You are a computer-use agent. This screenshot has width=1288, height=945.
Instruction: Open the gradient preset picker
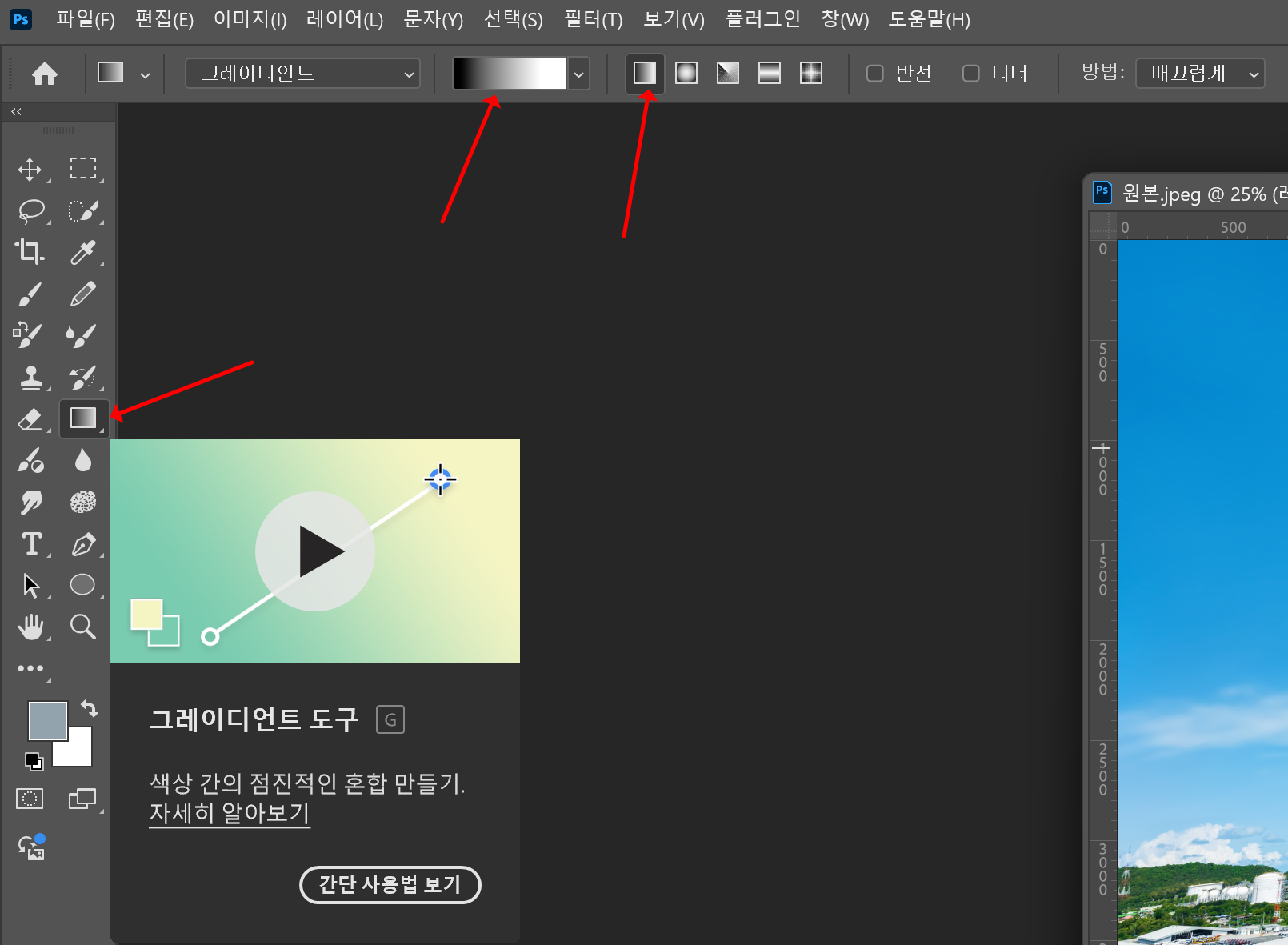coord(578,74)
